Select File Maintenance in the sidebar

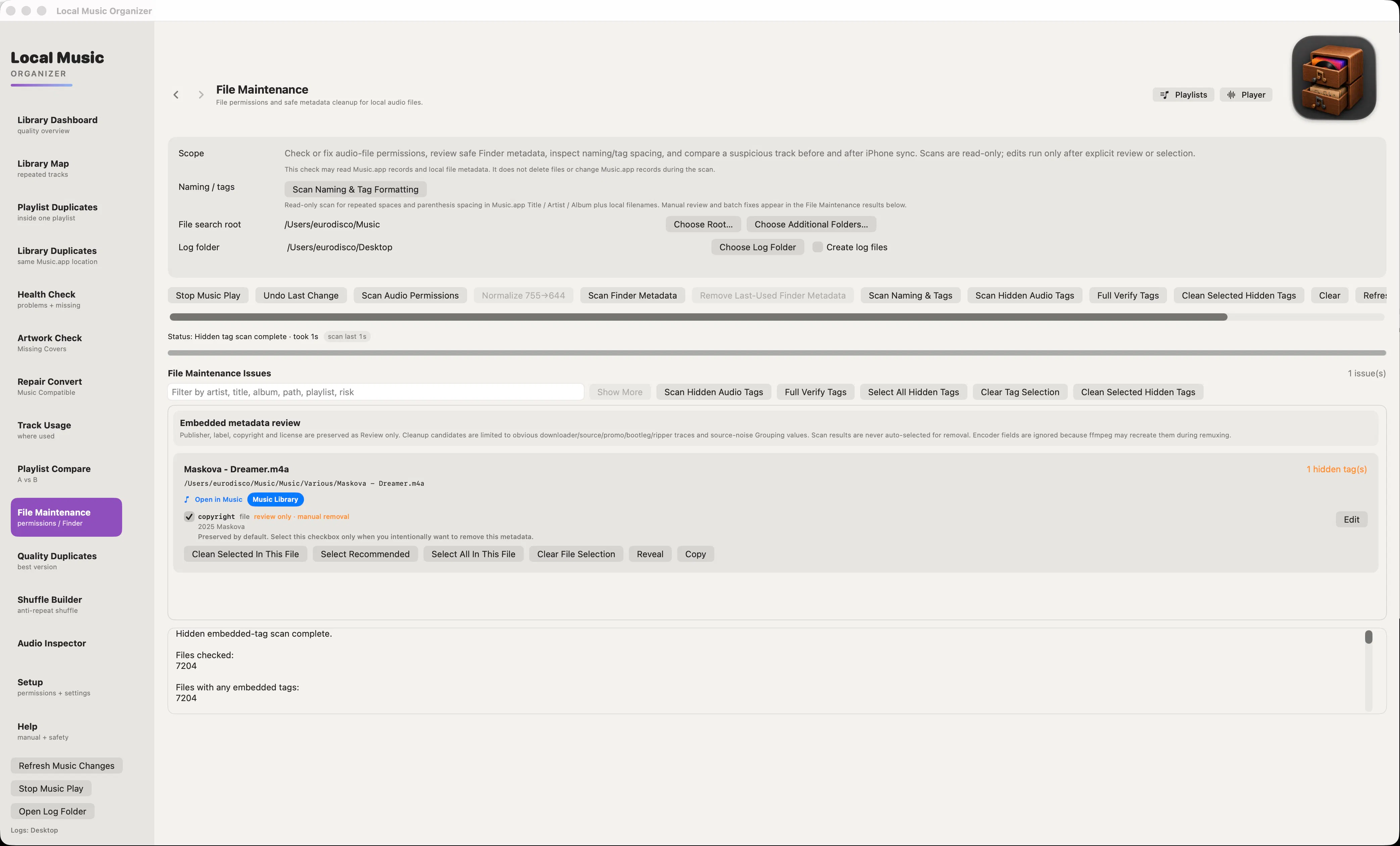click(66, 517)
